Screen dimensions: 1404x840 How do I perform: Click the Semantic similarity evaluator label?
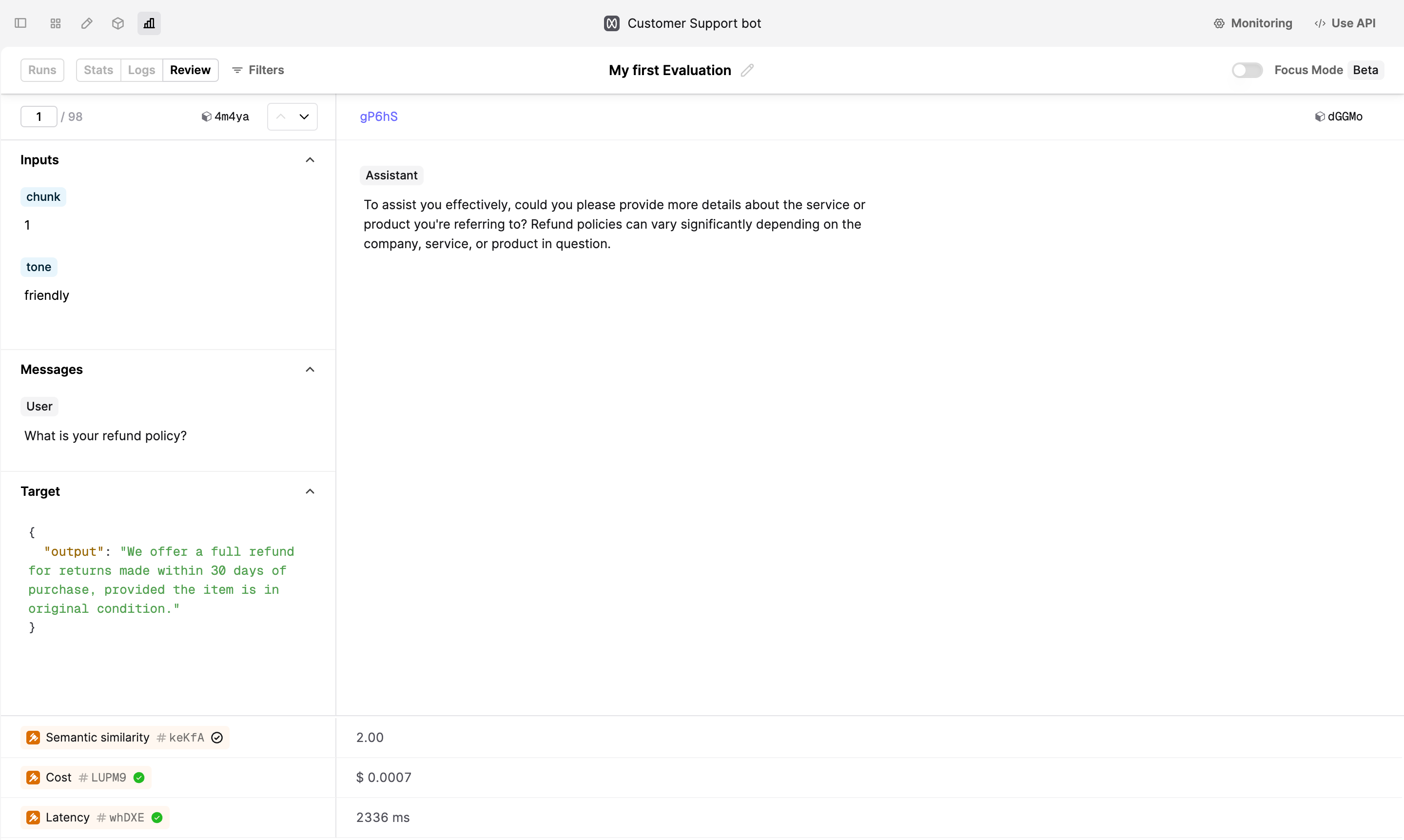[x=97, y=738]
